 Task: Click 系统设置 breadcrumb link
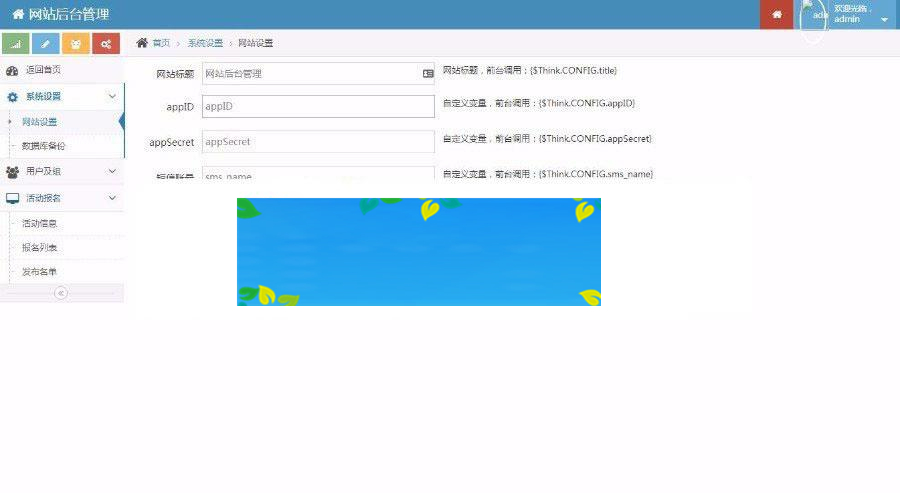click(205, 43)
